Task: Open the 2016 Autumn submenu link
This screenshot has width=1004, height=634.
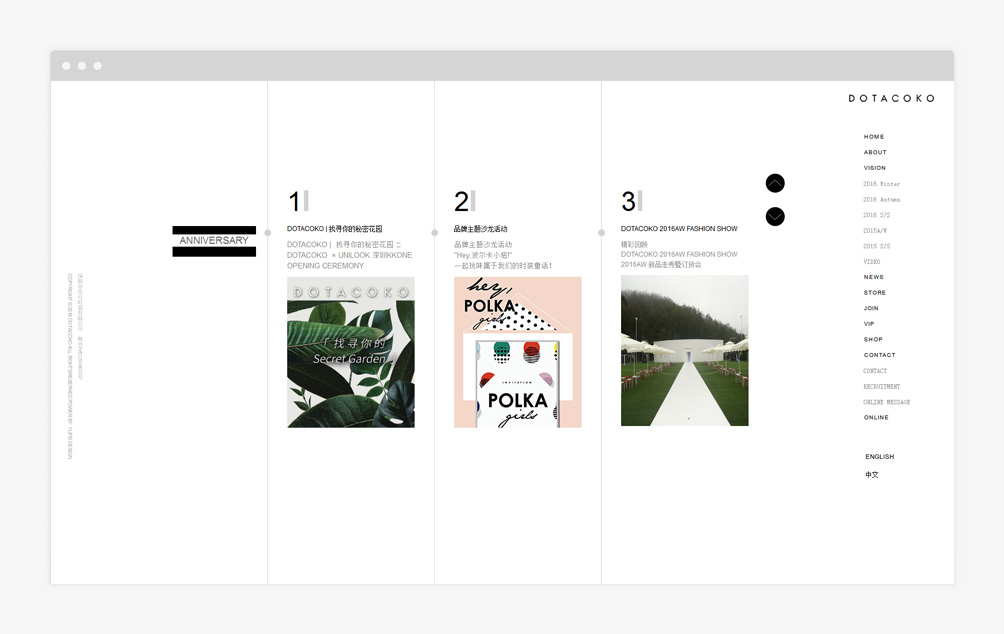Action: [881, 199]
